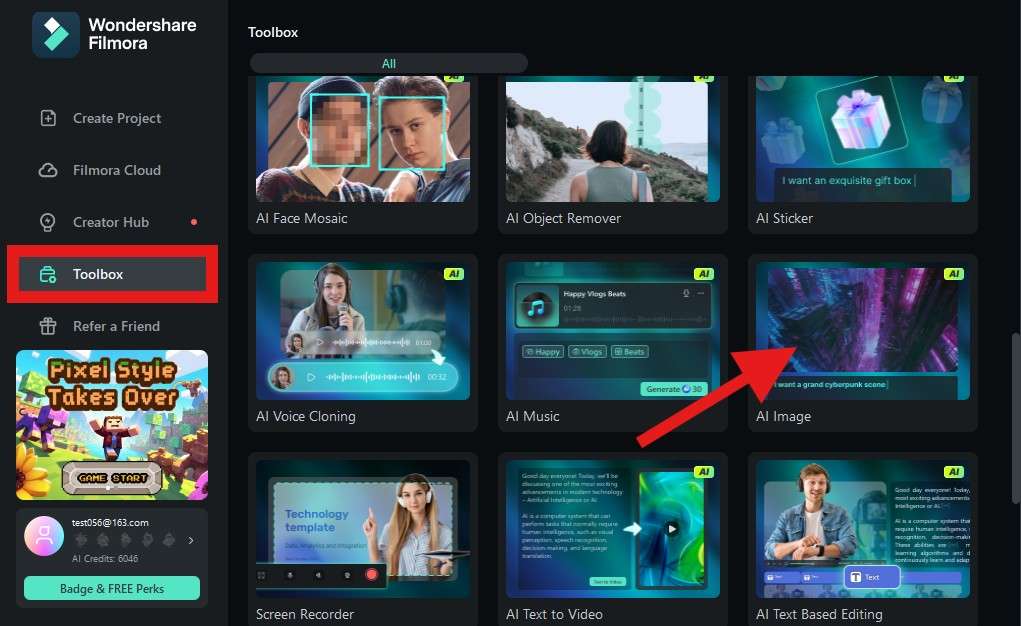The width and height of the screenshot is (1021, 626).
Task: Click the Pixel Style Takes Over banner
Action: tap(112, 425)
